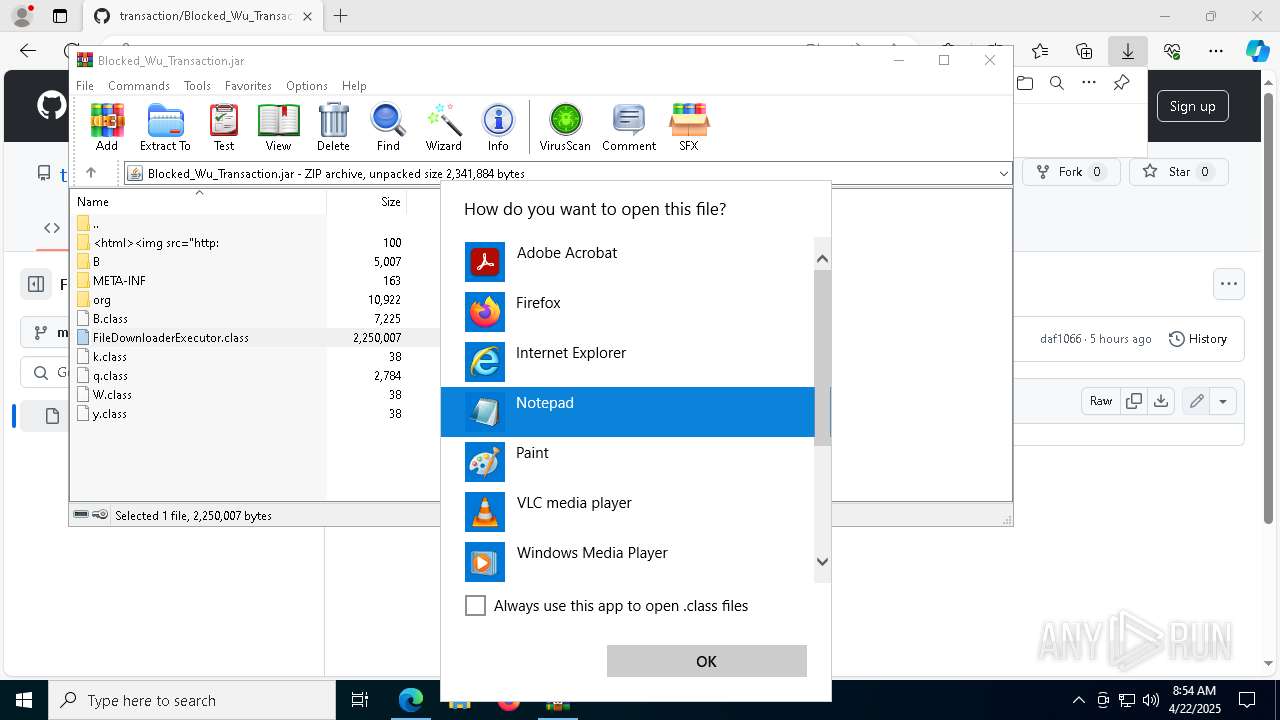Click the volume icon in system tray
This screenshot has width=1280, height=720.
[x=1151, y=700]
